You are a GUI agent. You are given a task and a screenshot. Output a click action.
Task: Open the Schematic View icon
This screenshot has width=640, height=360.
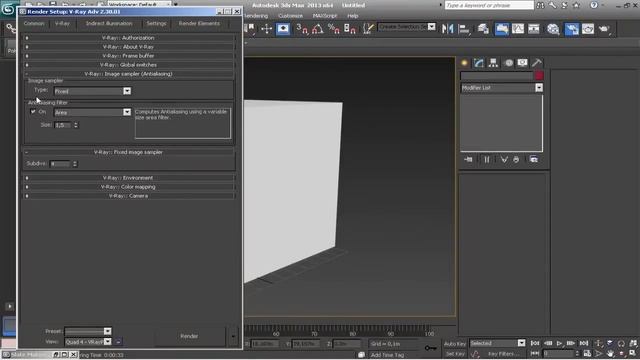533,29
